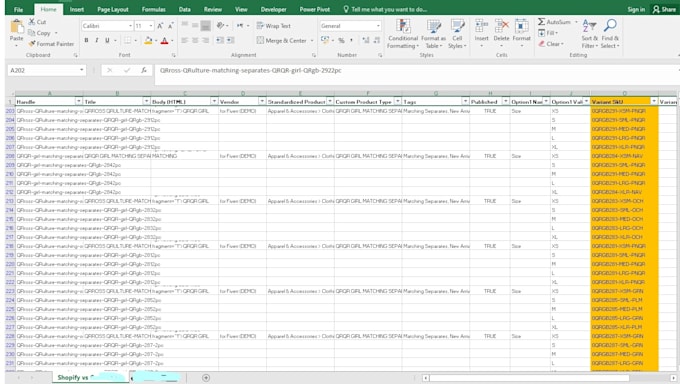Click the Fill Color bucket icon
Screen dimensions: 680x384
pos(148,40)
